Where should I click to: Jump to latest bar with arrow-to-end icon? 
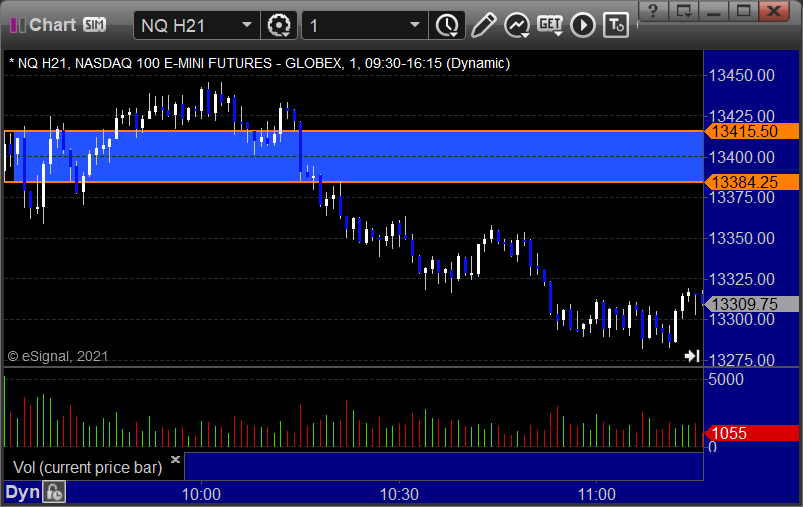pyautogui.click(x=692, y=355)
